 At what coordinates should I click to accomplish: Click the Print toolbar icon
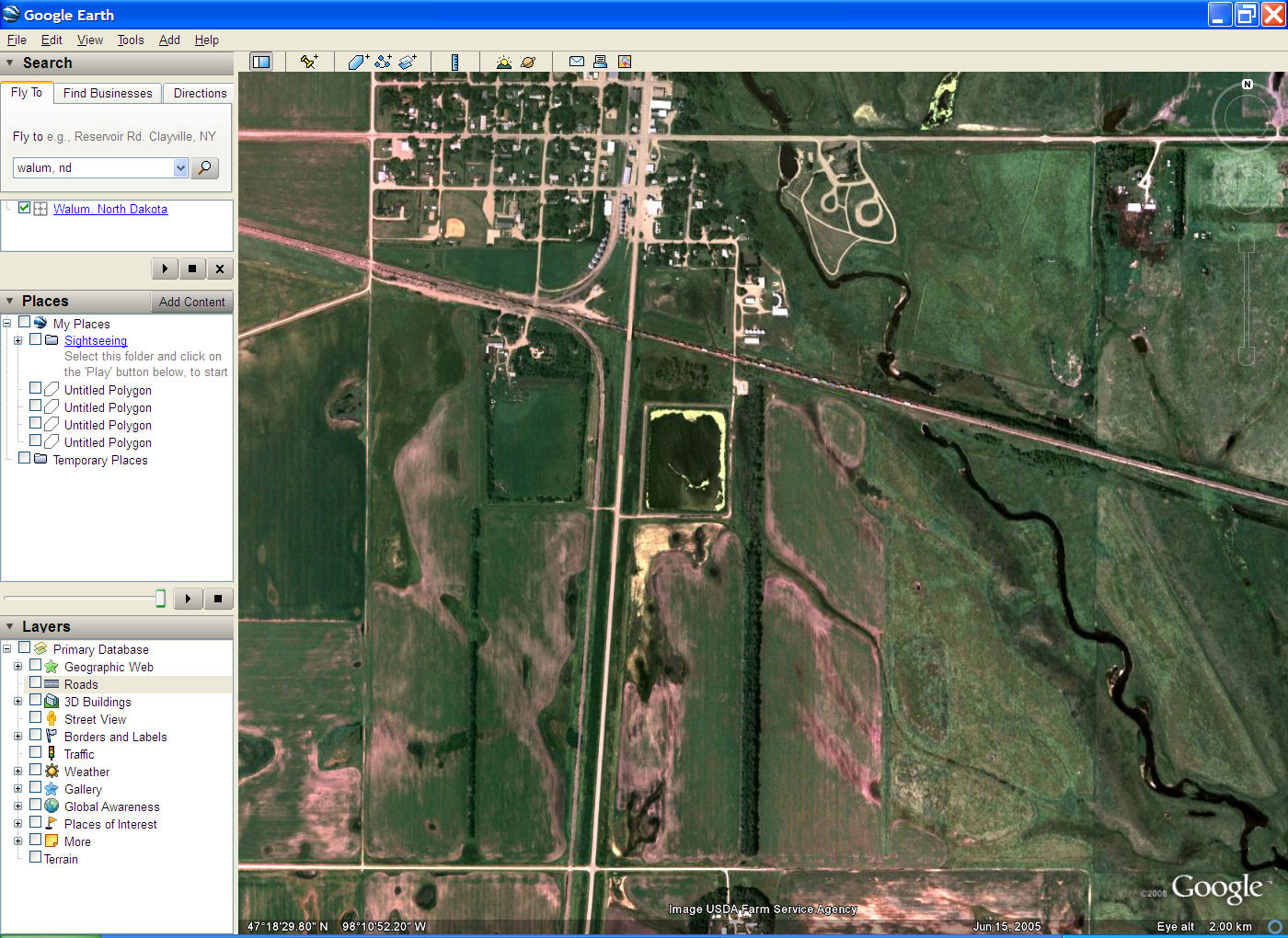point(600,62)
